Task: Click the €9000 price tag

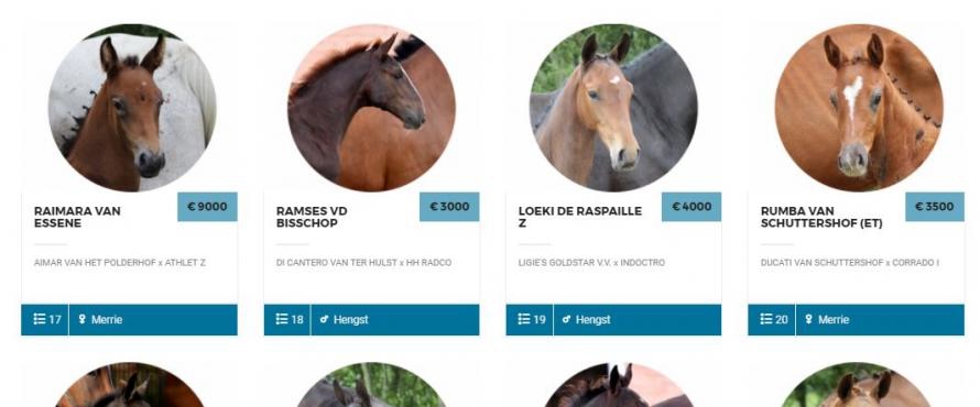Action: pyautogui.click(x=208, y=207)
